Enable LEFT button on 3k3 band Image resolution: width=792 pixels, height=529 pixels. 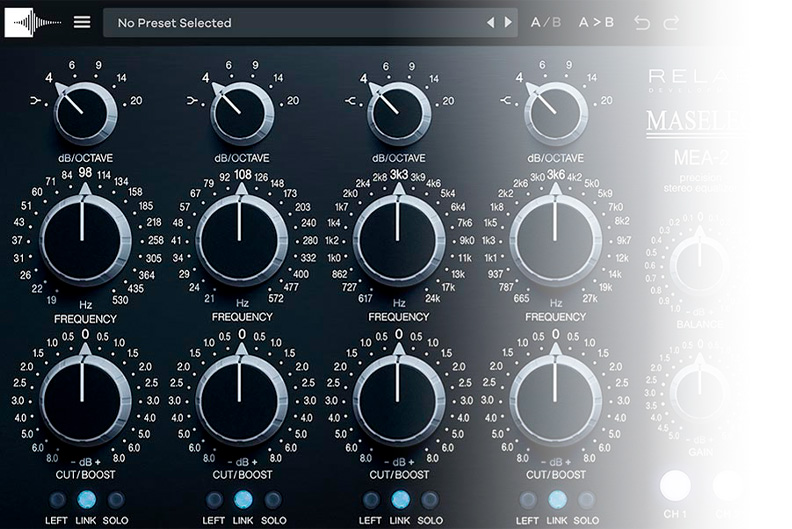coord(371,500)
